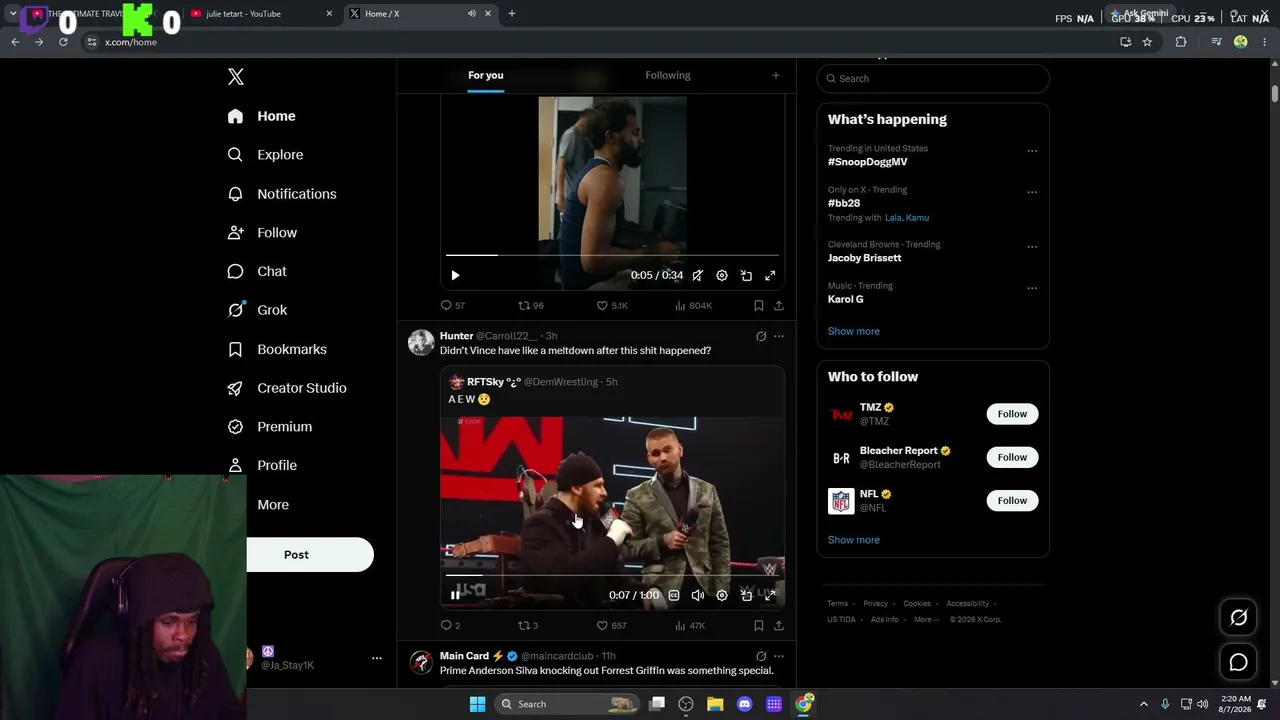Screen dimensions: 1280x720
Task: Bookmark this page with the star icon
Action: coord(1147,42)
